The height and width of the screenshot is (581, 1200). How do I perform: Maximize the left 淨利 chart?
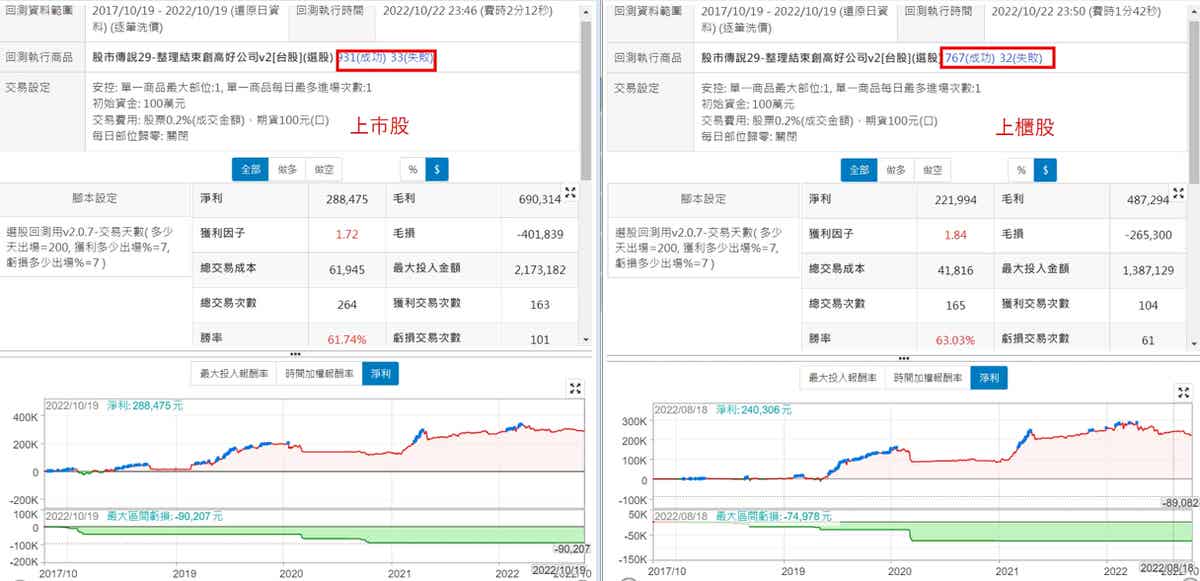tap(575, 388)
